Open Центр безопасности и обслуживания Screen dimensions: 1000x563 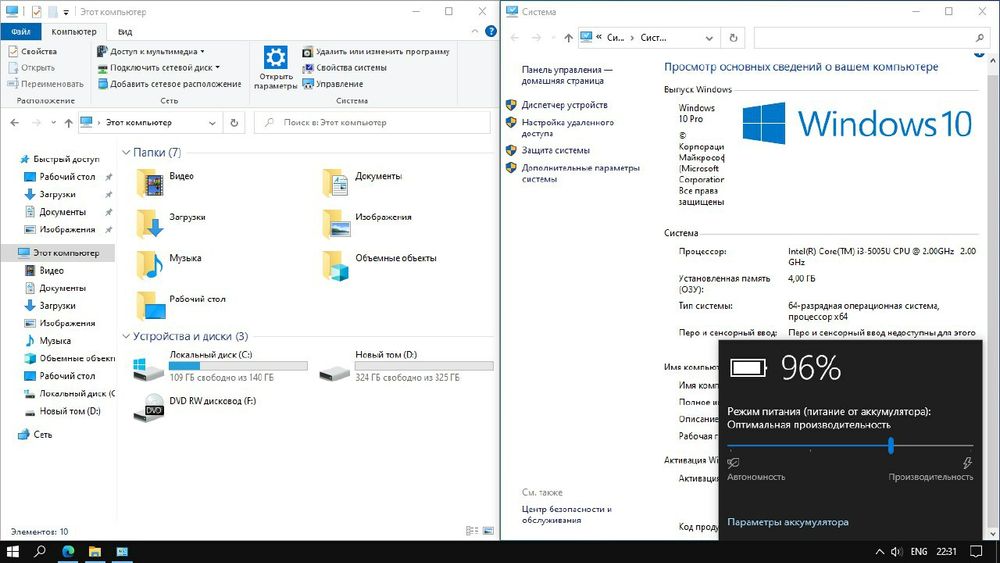pyautogui.click(x=566, y=515)
